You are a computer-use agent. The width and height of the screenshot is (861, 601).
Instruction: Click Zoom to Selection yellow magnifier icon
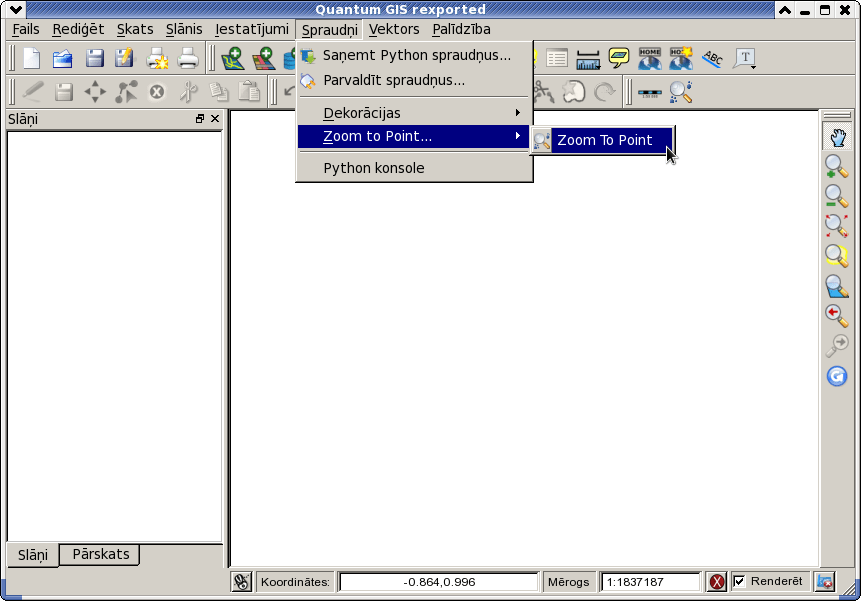click(x=837, y=256)
